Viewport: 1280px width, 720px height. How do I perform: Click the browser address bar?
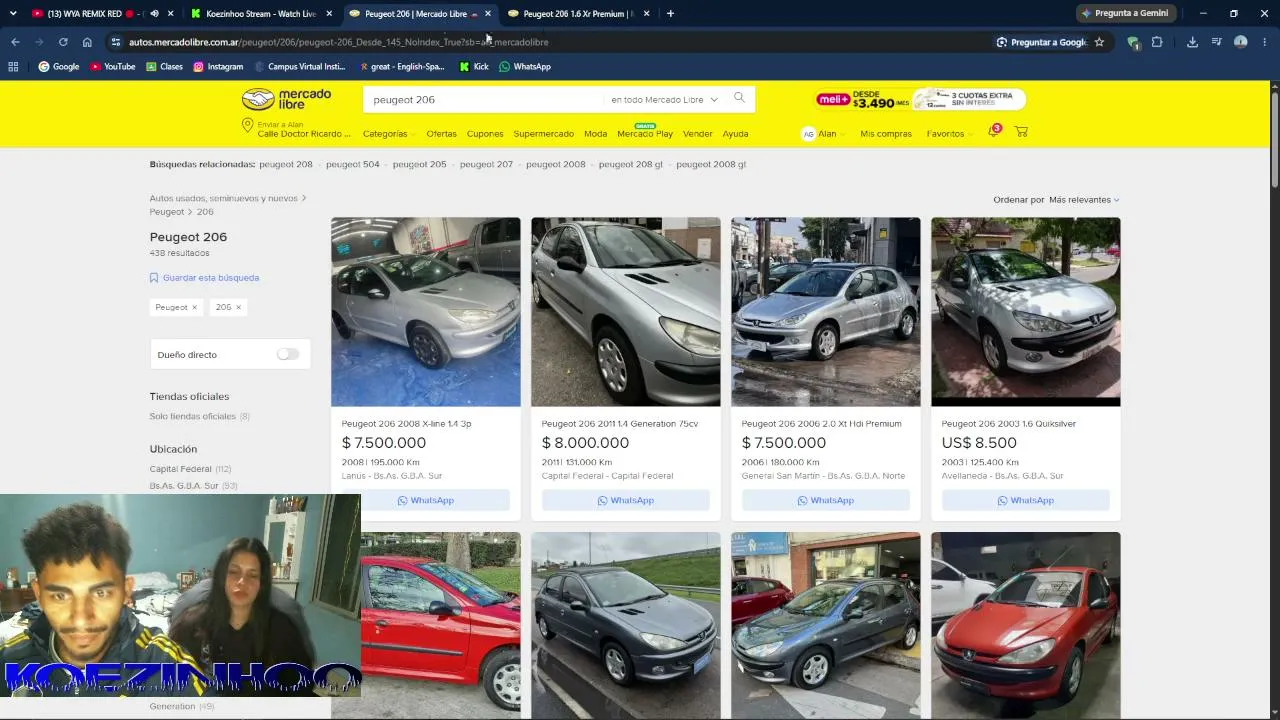[550, 42]
